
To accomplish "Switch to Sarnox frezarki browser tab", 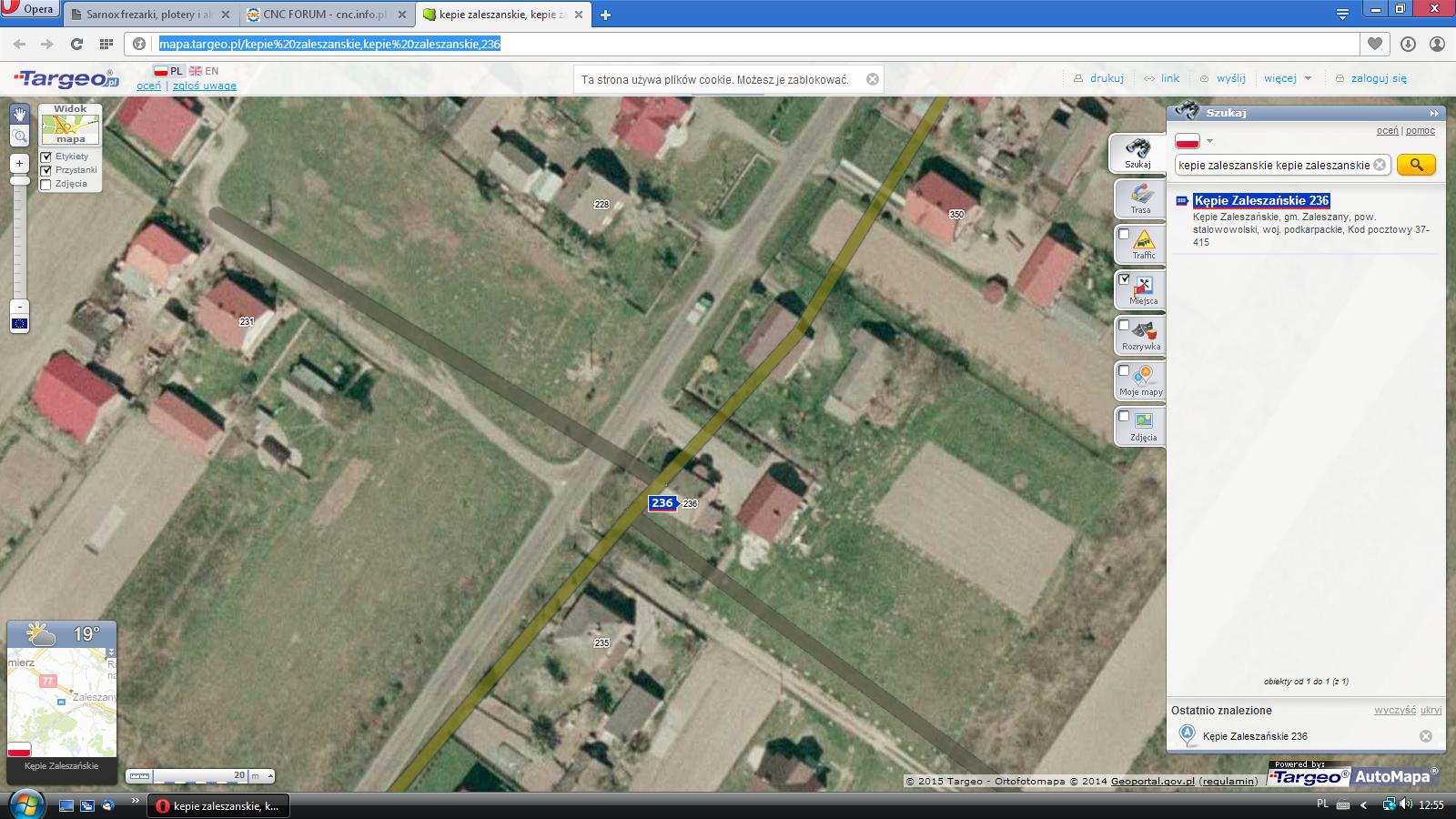I will click(150, 15).
